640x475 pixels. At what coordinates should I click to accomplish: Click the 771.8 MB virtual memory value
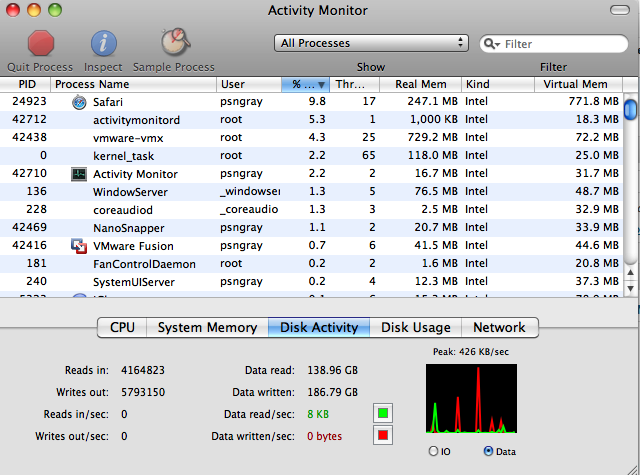pyautogui.click(x=593, y=102)
